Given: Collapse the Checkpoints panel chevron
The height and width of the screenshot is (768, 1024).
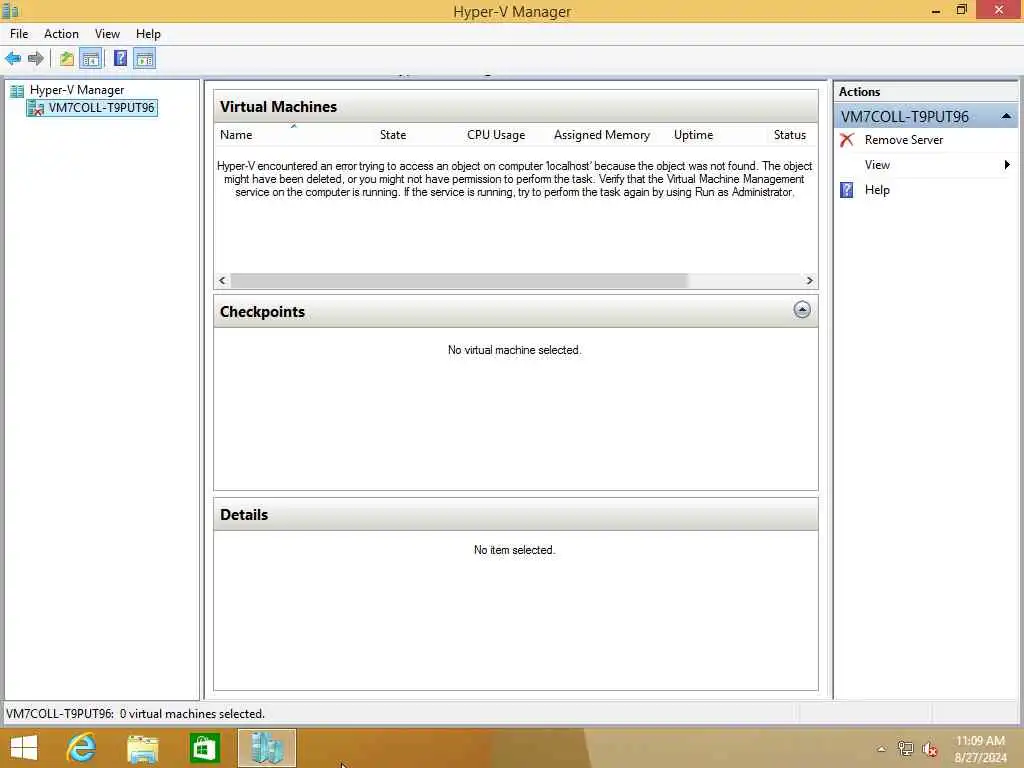Looking at the screenshot, I should pyautogui.click(x=802, y=310).
